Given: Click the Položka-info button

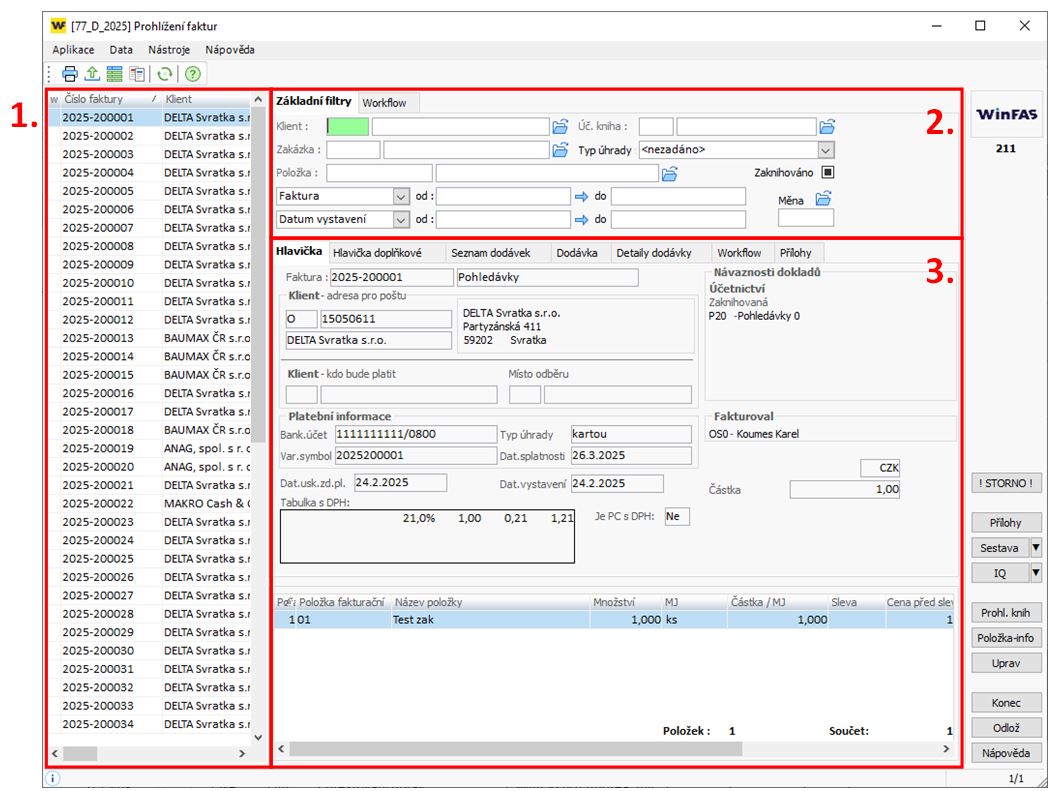Looking at the screenshot, I should [1006, 637].
